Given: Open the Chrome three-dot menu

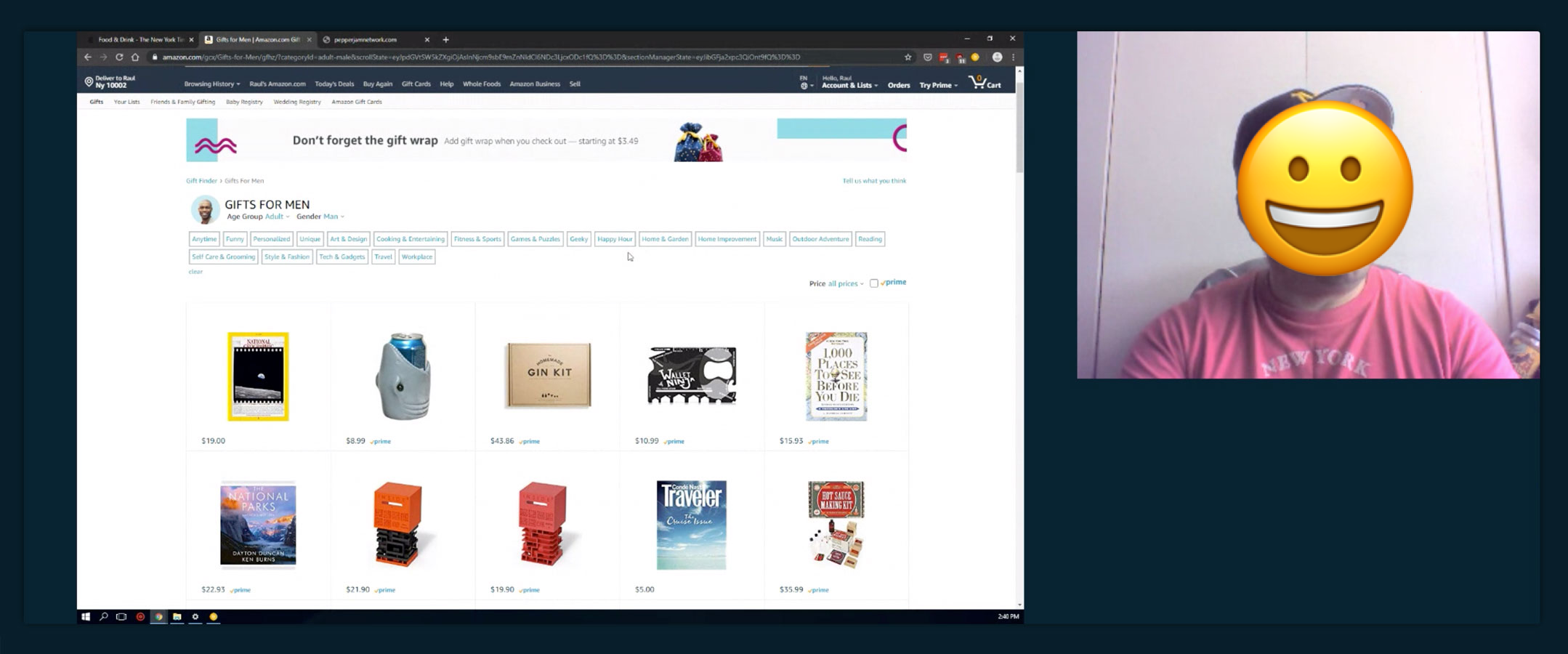Looking at the screenshot, I should click(1014, 57).
